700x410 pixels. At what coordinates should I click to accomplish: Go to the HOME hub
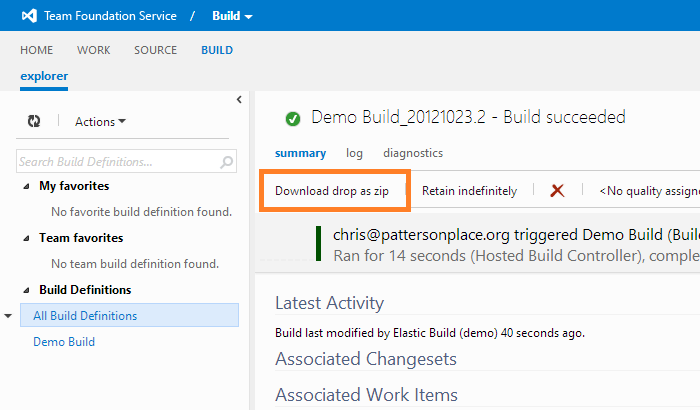37,50
